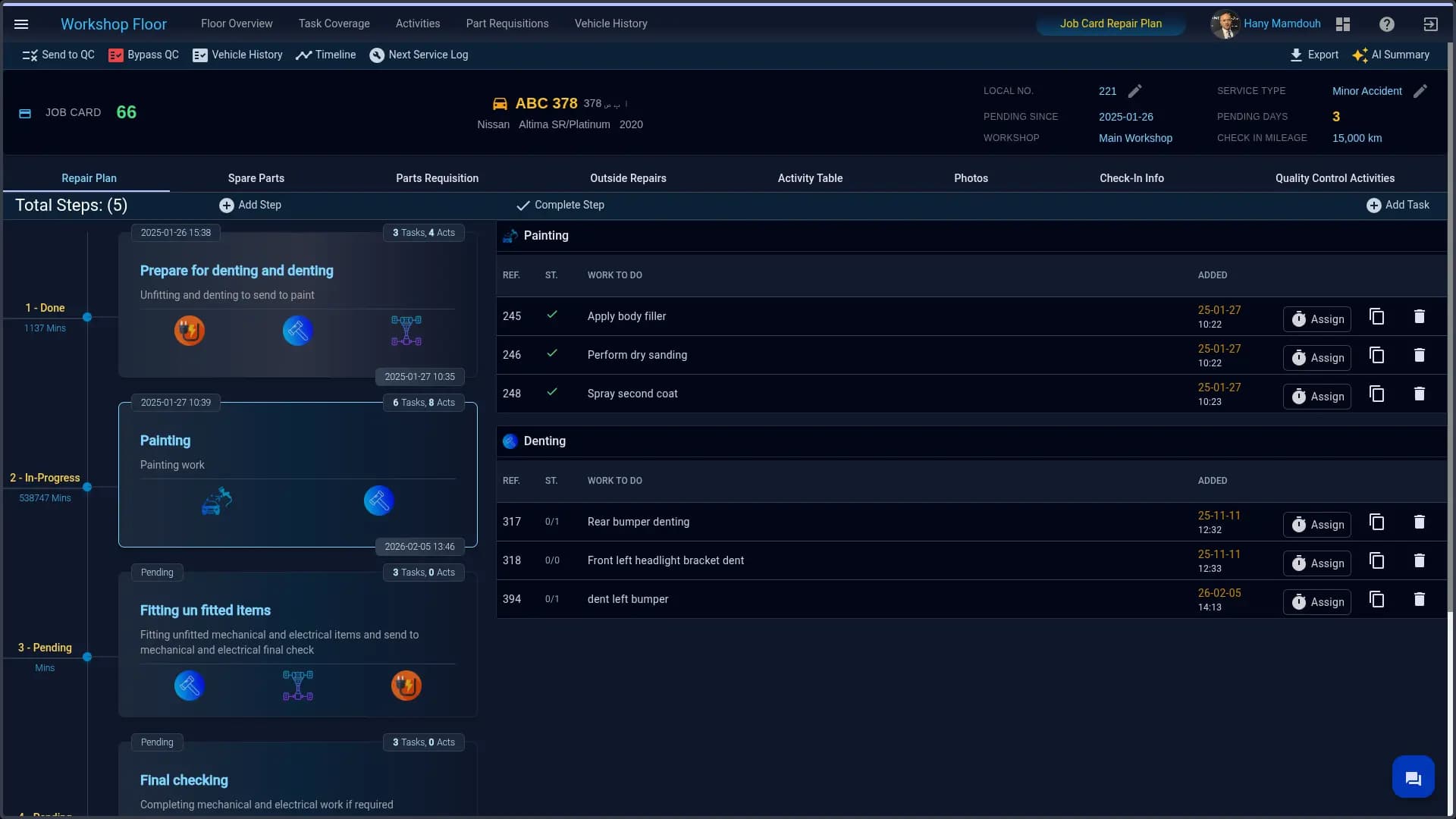Edit Service Type using the pencil icon
1456x819 pixels.
pyautogui.click(x=1421, y=91)
